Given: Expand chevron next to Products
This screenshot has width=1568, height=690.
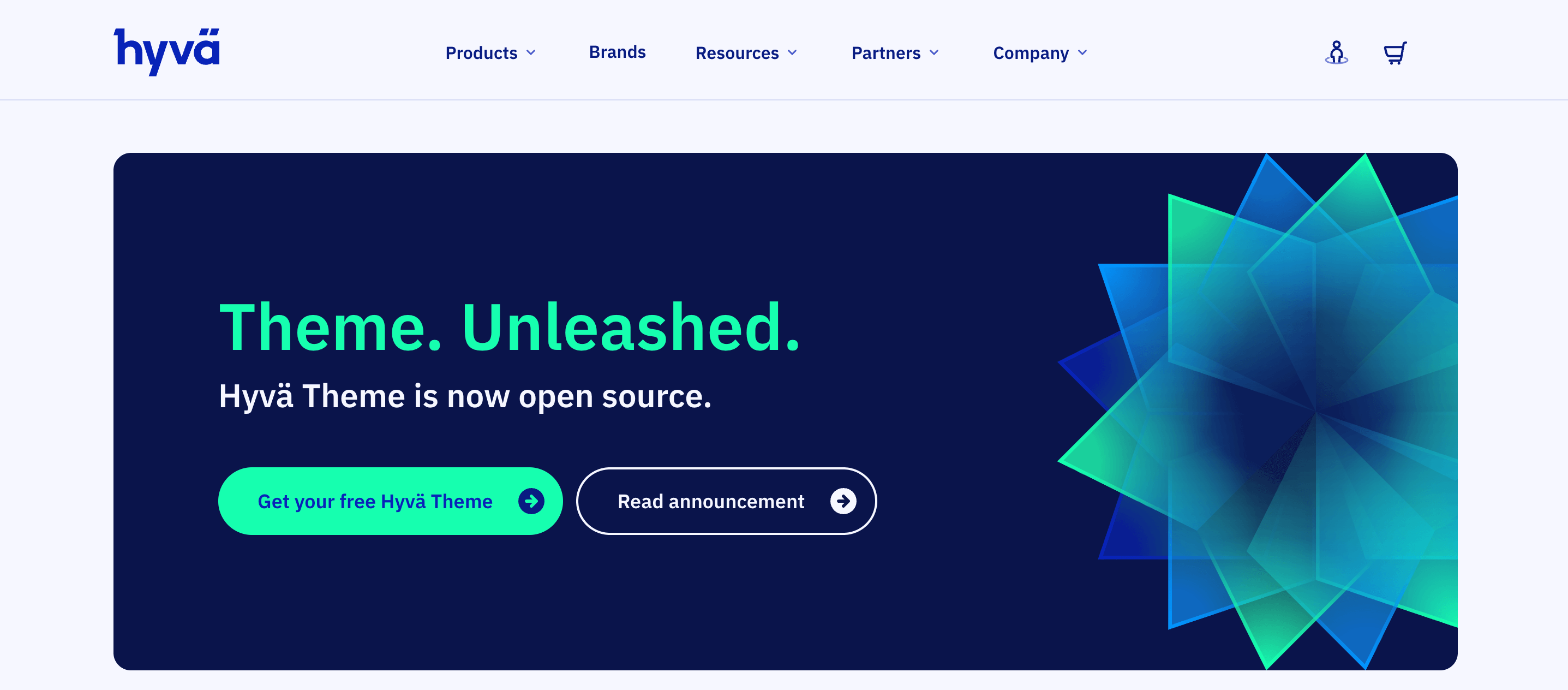Looking at the screenshot, I should click(531, 53).
